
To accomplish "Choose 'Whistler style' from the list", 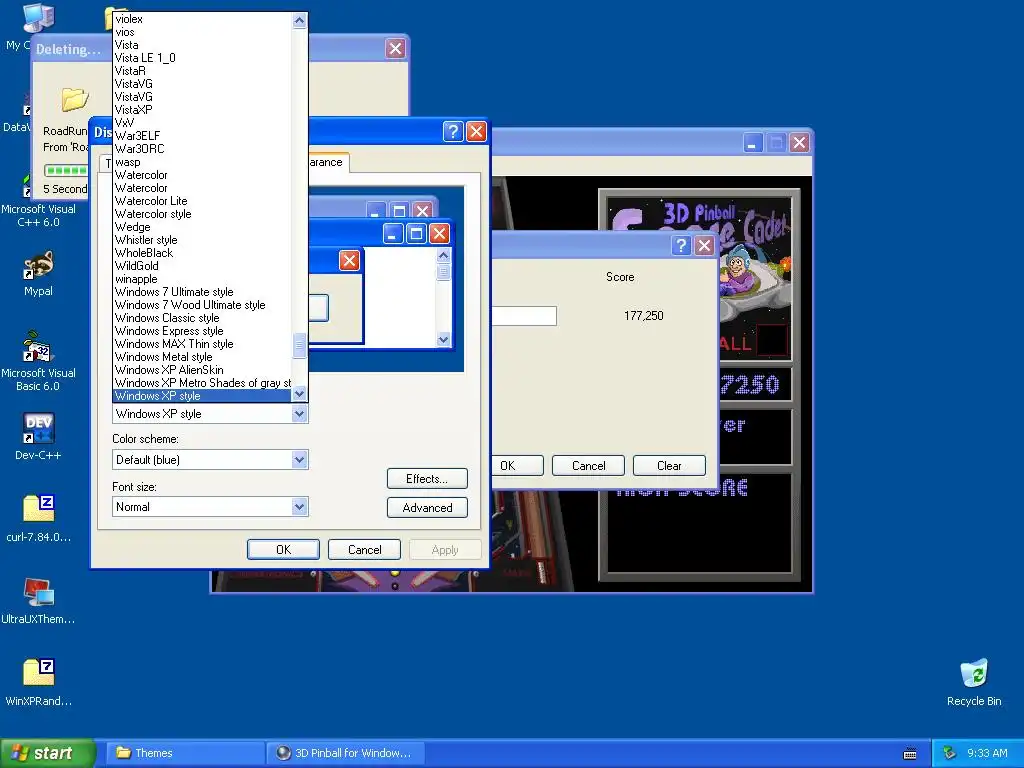I will [202, 240].
